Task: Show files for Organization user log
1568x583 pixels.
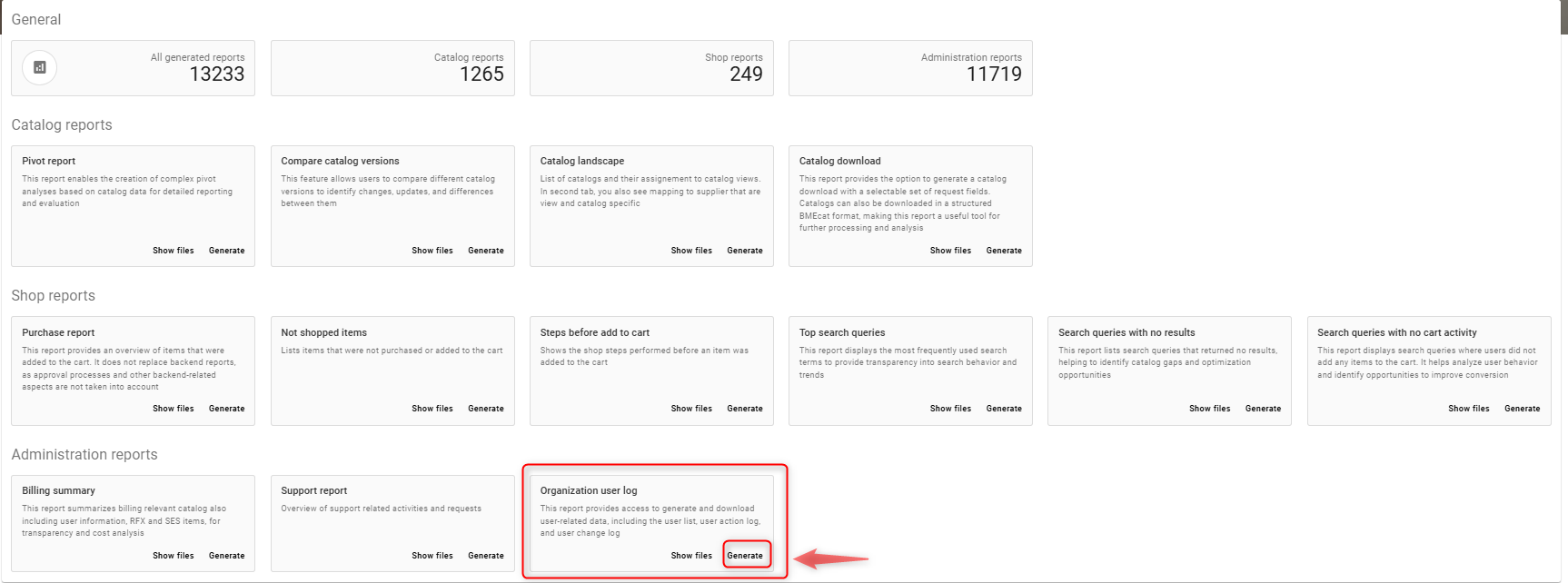Action: point(690,556)
